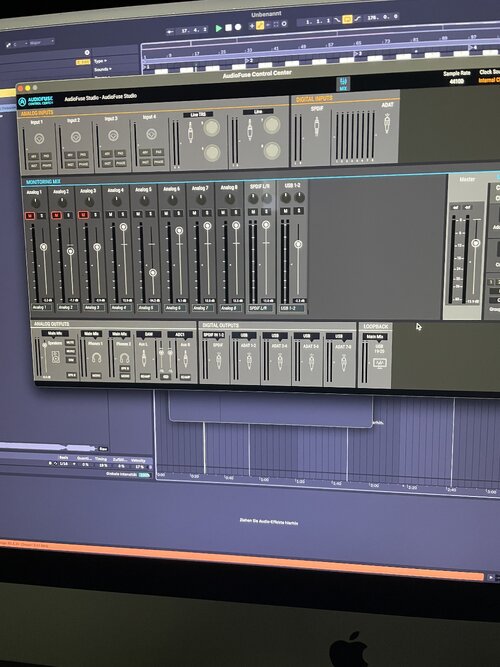The width and height of the screenshot is (500, 667).
Task: Click the Input 1 XLR combo connector icon
Action: coord(39,139)
